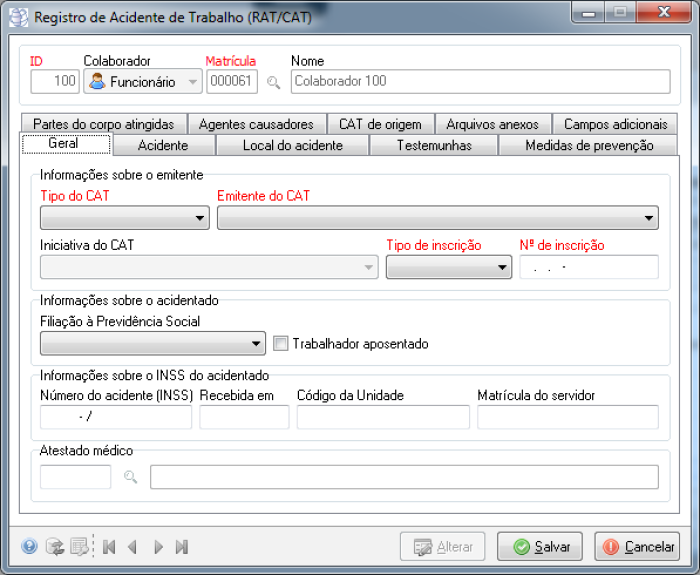This screenshot has height=575, width=700.
Task: Enable the Trabalhador aposentado checkbox
Action: click(281, 344)
